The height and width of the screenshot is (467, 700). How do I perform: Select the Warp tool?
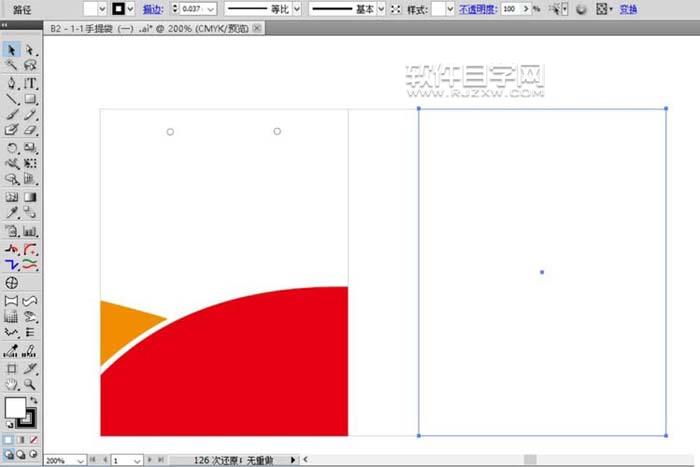pyautogui.click(x=11, y=163)
